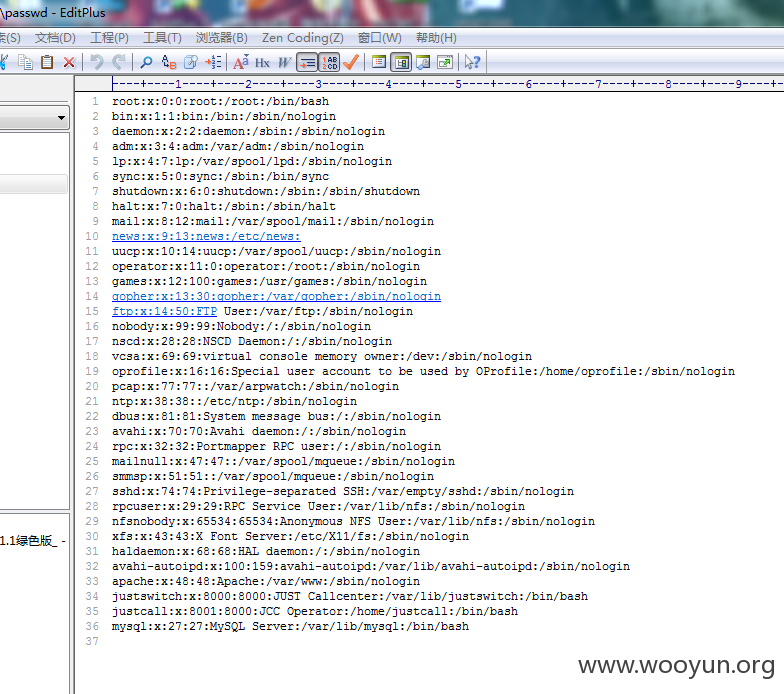Open the font settings icon
The width and height of the screenshot is (784, 694).
tap(240, 62)
